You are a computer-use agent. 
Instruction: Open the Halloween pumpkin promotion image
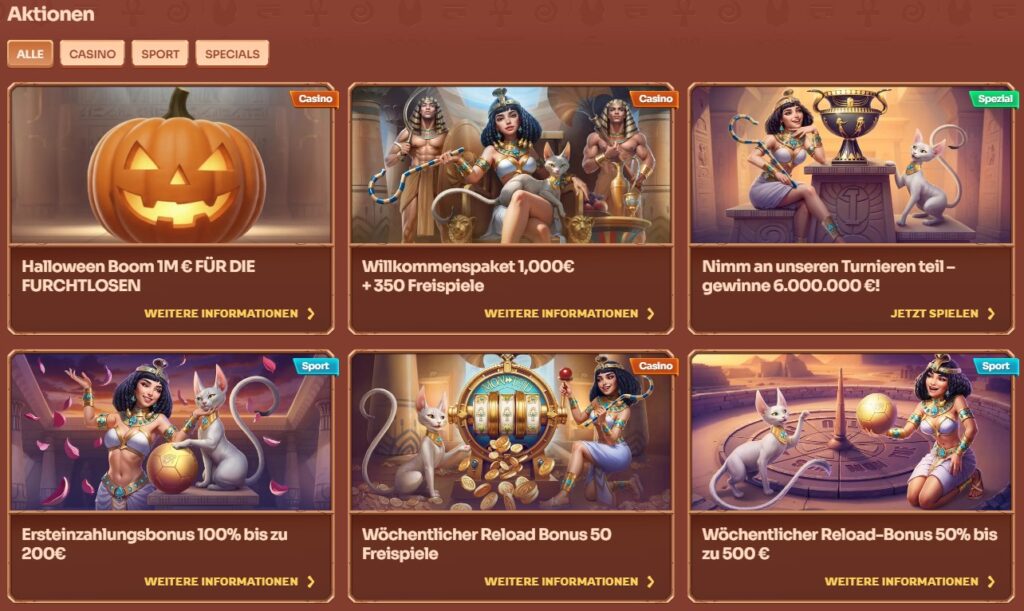[171, 164]
